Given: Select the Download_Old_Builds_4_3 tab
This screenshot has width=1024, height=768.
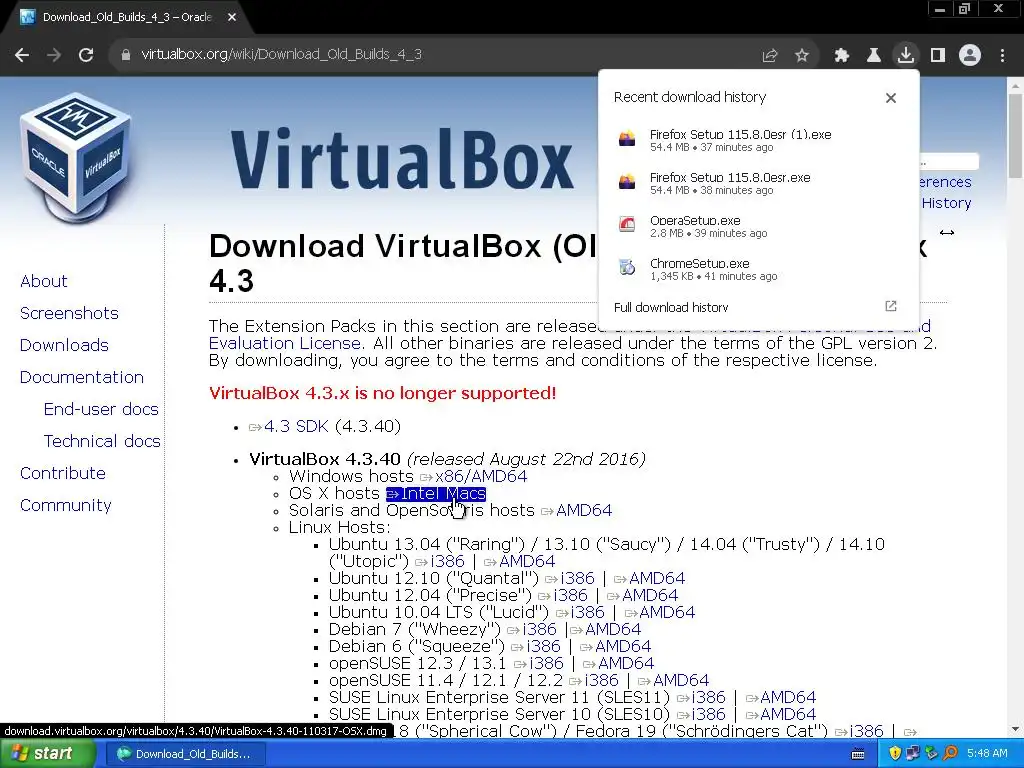Looking at the screenshot, I should click(127, 18).
